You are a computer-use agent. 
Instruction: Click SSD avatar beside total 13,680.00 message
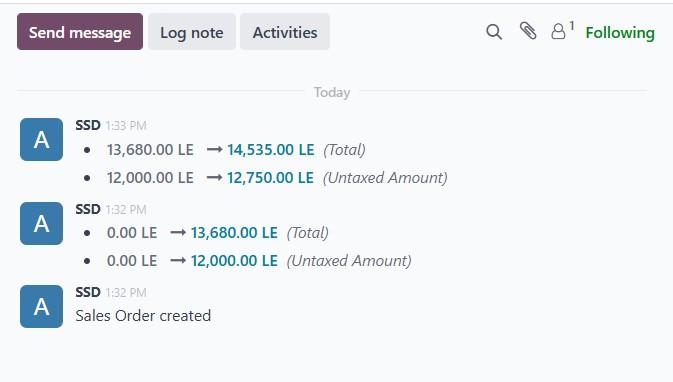click(41, 223)
